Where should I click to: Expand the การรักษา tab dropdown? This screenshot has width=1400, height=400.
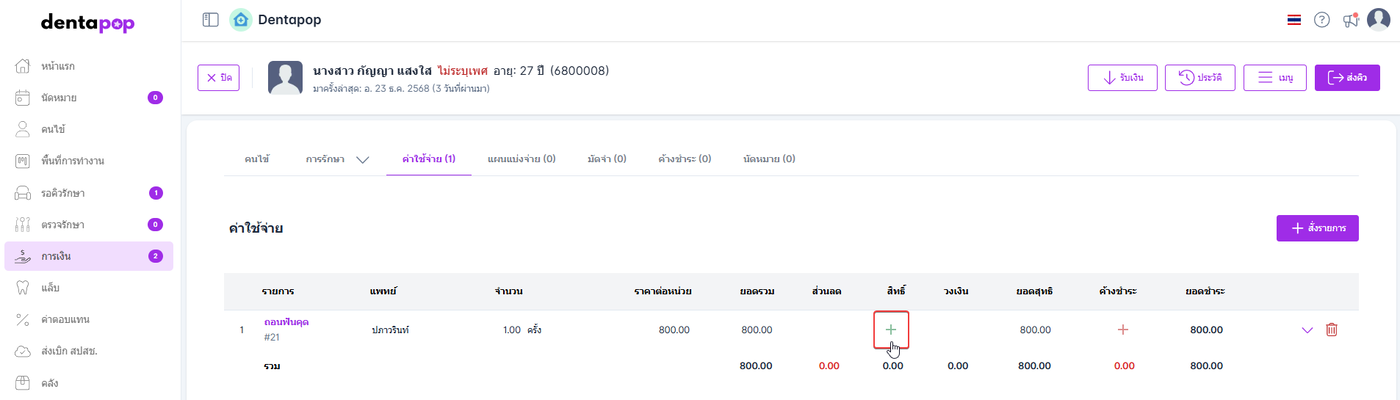pyautogui.click(x=362, y=159)
